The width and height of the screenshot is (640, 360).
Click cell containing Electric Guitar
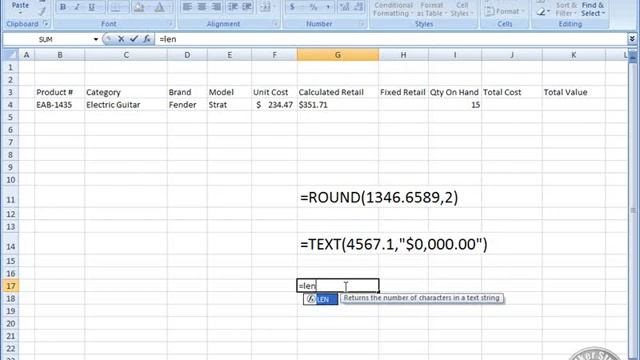tap(126, 105)
